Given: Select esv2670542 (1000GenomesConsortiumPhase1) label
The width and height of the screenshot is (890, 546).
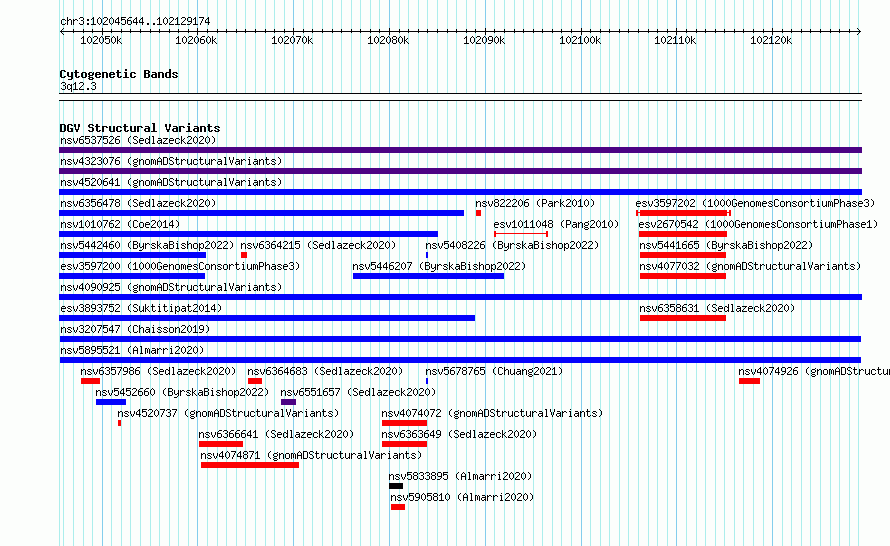Looking at the screenshot, I should pyautogui.click(x=758, y=224).
